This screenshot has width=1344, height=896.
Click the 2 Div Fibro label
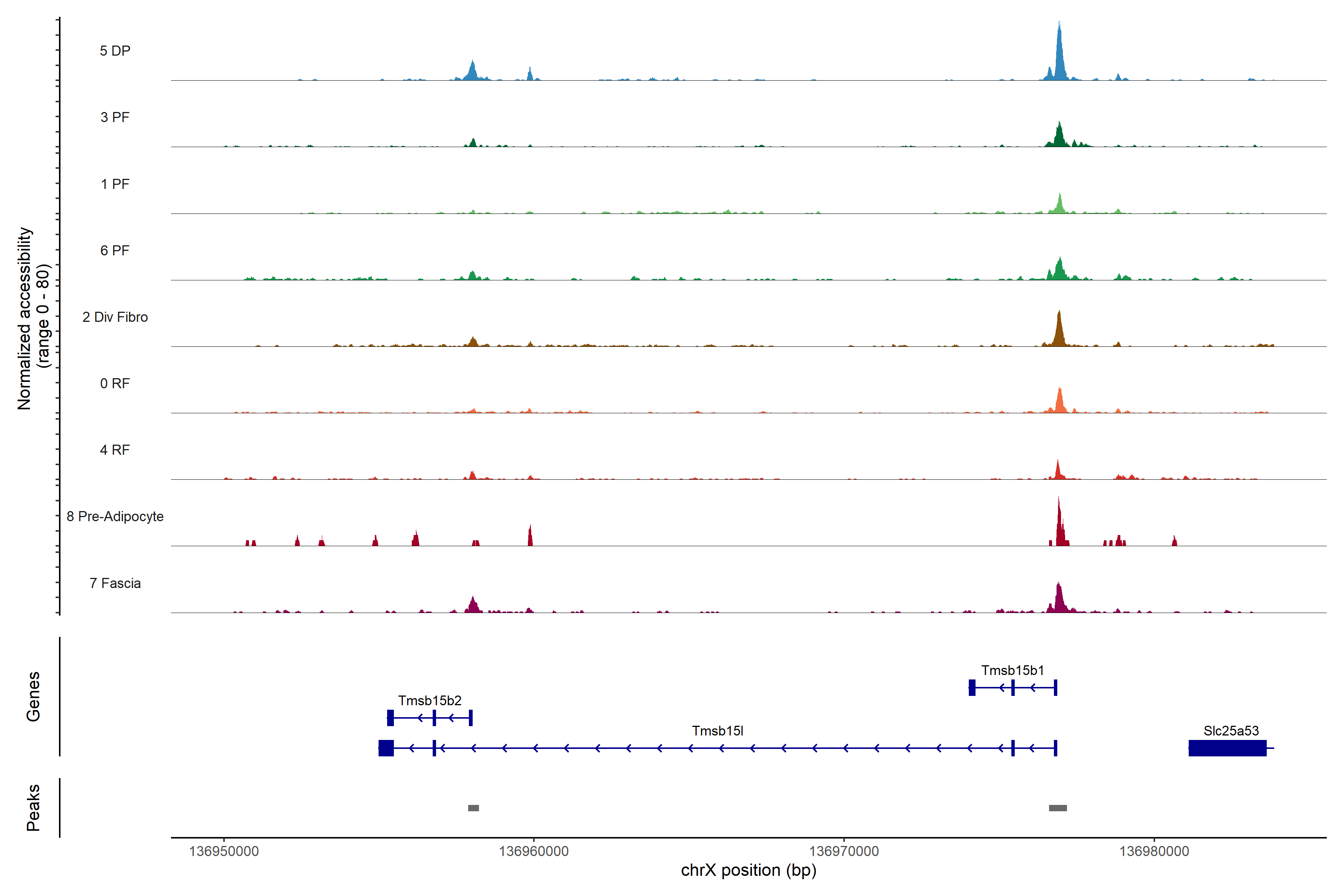115,317
